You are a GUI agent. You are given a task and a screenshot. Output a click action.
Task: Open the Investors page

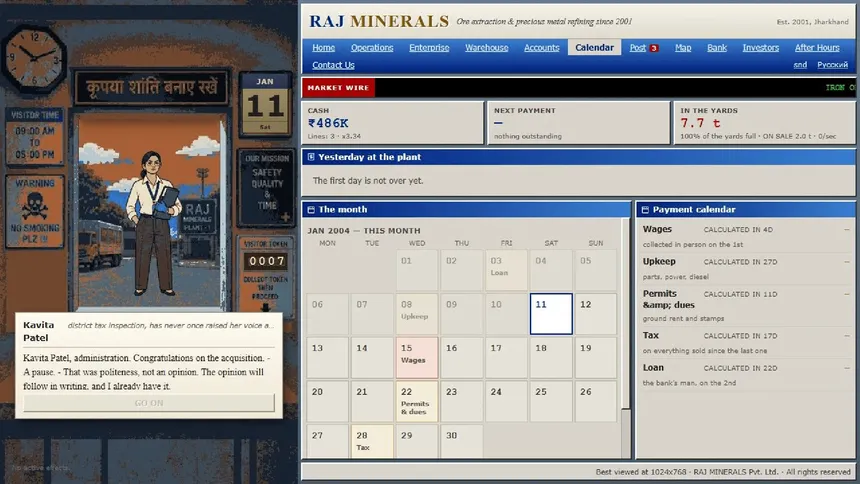[761, 48]
